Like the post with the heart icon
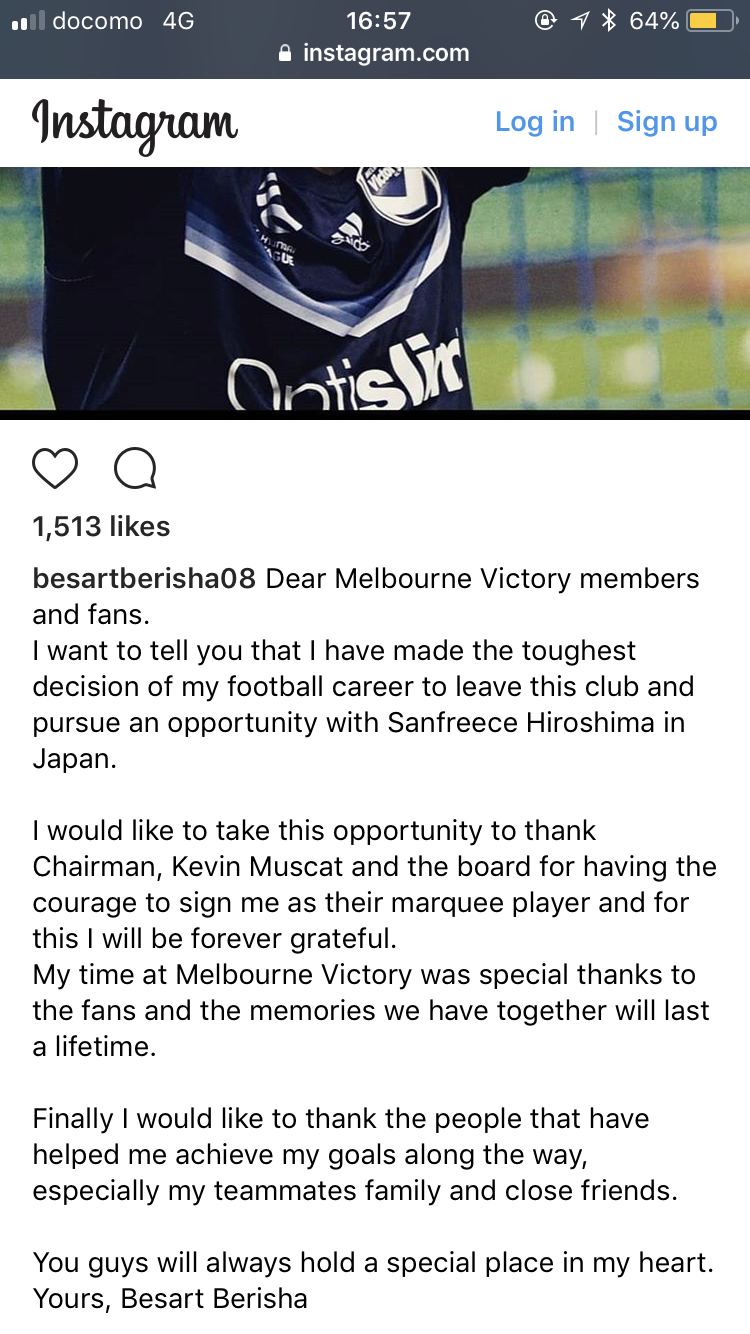 (x=55, y=468)
